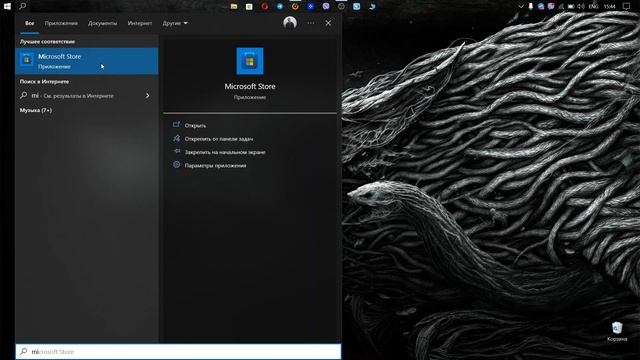Screen dimensions: 640x360
Task: Click the microphone icon in system tray
Action: pos(531,6)
